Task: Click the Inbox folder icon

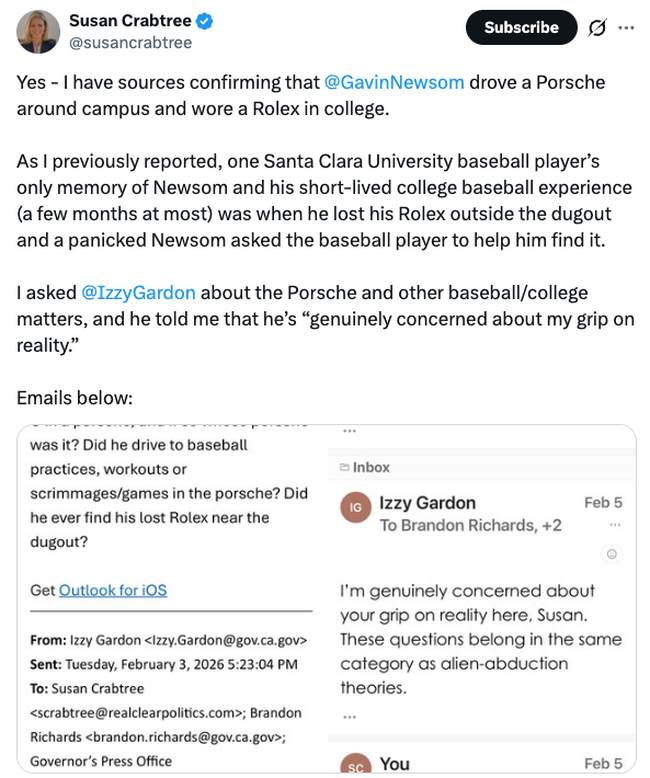Action: (x=345, y=467)
